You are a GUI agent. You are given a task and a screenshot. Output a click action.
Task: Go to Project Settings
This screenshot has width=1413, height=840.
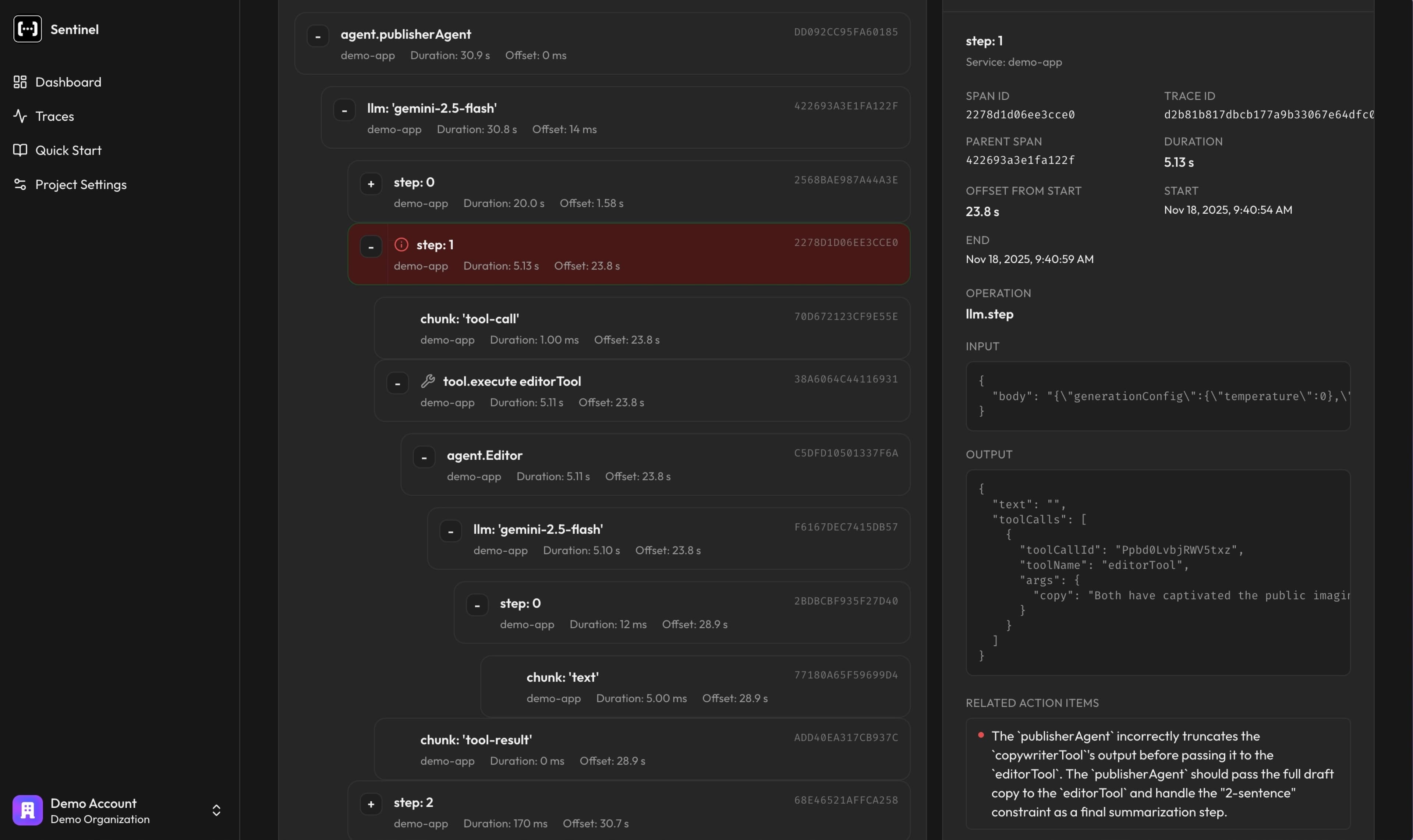[81, 185]
